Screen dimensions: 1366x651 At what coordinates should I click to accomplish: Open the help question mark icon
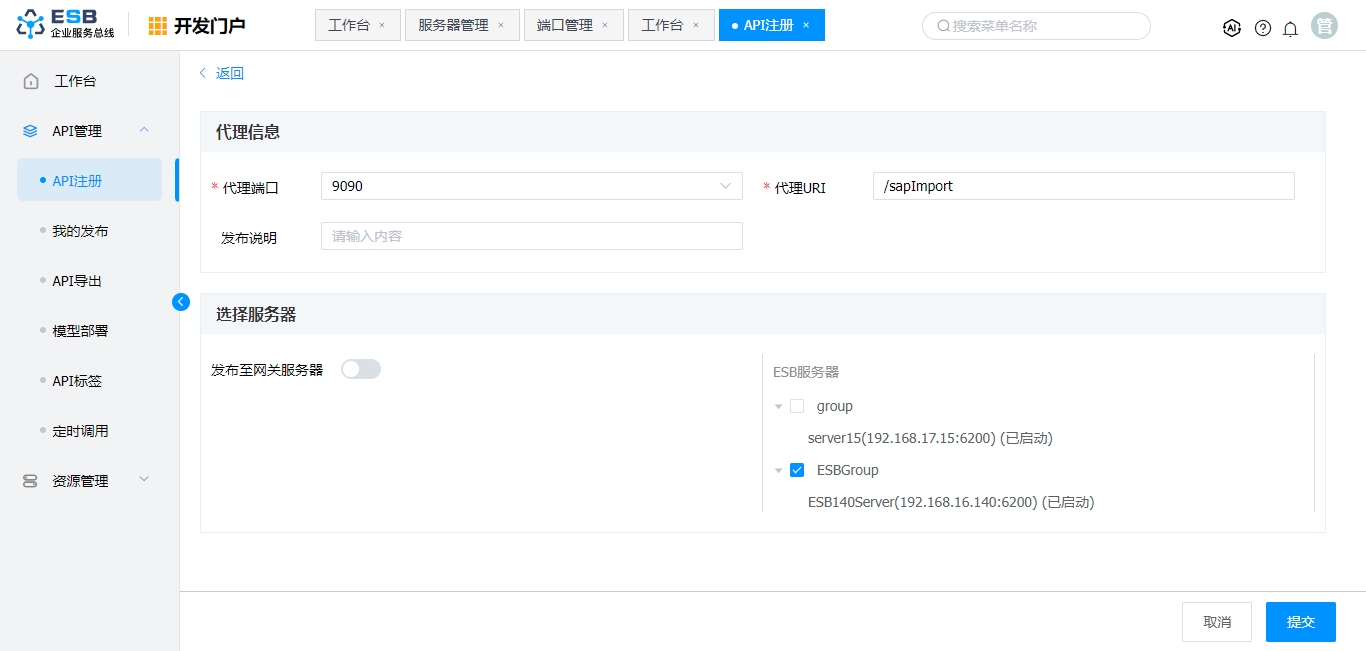[x=1263, y=28]
